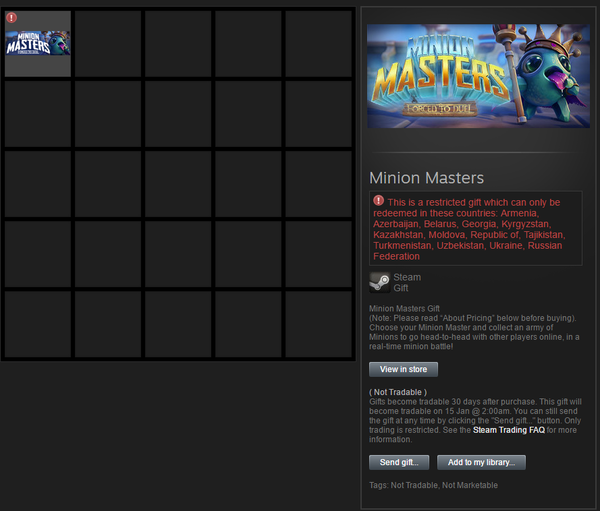600x511 pixels.
Task: Click the Tags line Not Tradable, Not Marketable
Action: [434, 485]
